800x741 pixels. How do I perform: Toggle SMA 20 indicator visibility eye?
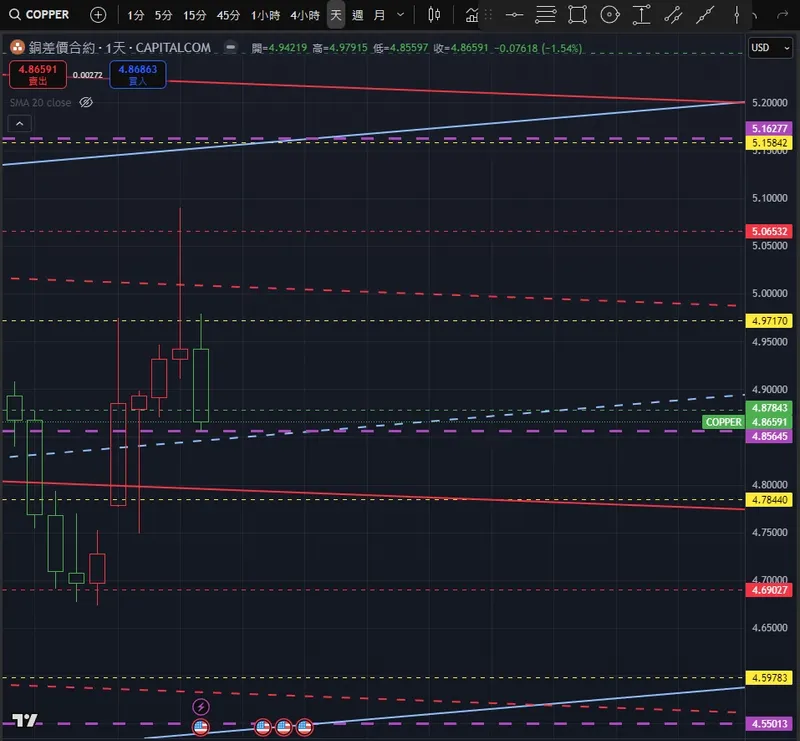pyautogui.click(x=86, y=103)
